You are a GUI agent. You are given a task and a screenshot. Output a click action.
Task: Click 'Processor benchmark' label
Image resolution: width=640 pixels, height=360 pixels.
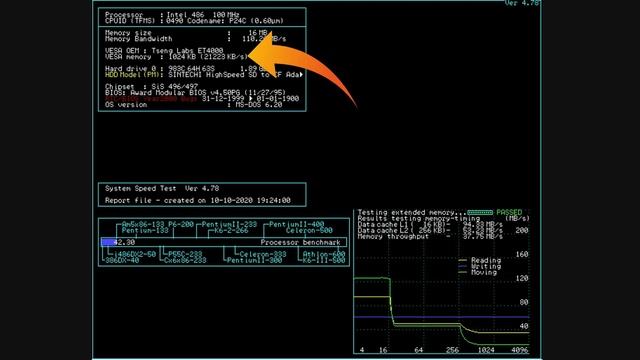pyautogui.click(x=300, y=242)
